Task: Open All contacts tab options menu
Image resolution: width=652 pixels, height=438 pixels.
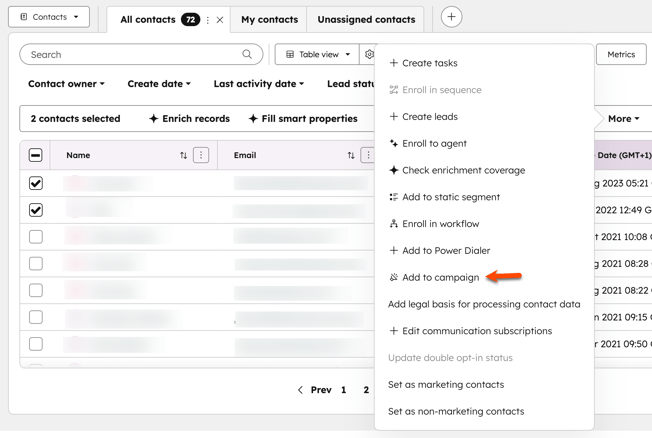Action: (x=207, y=20)
